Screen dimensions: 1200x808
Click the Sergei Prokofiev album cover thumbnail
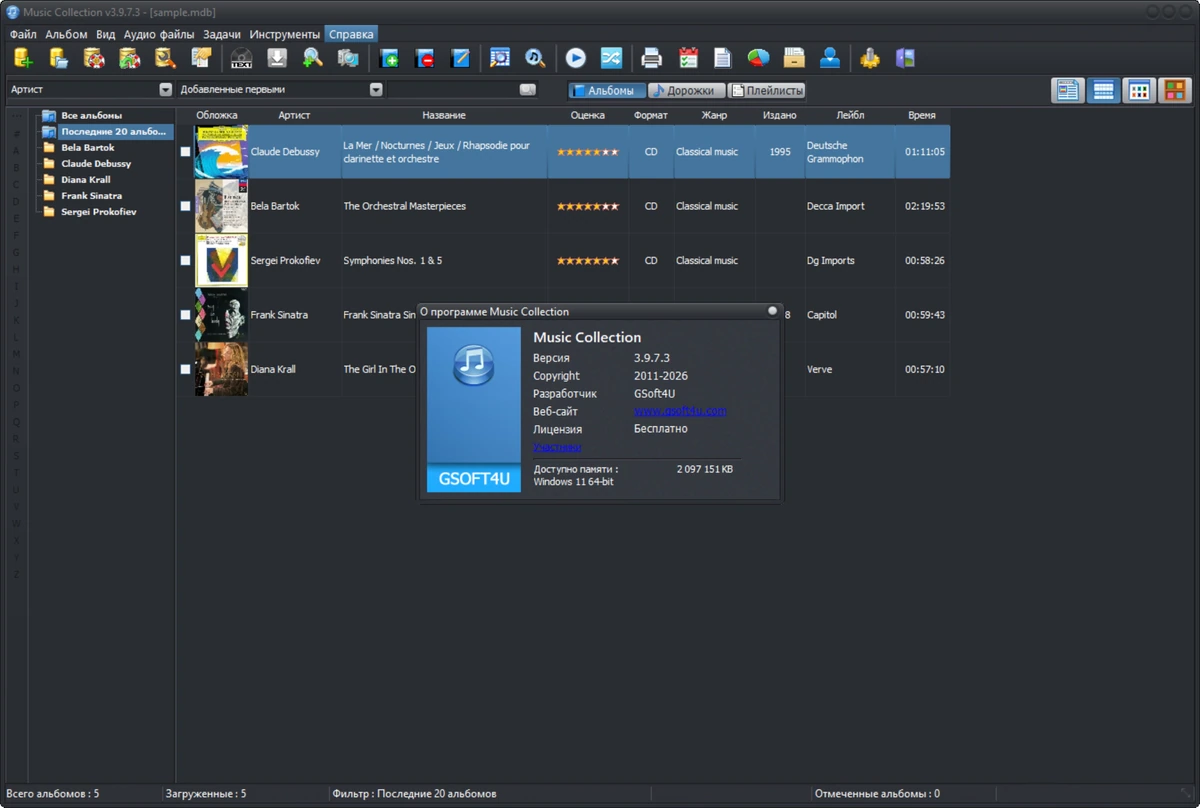coord(221,260)
